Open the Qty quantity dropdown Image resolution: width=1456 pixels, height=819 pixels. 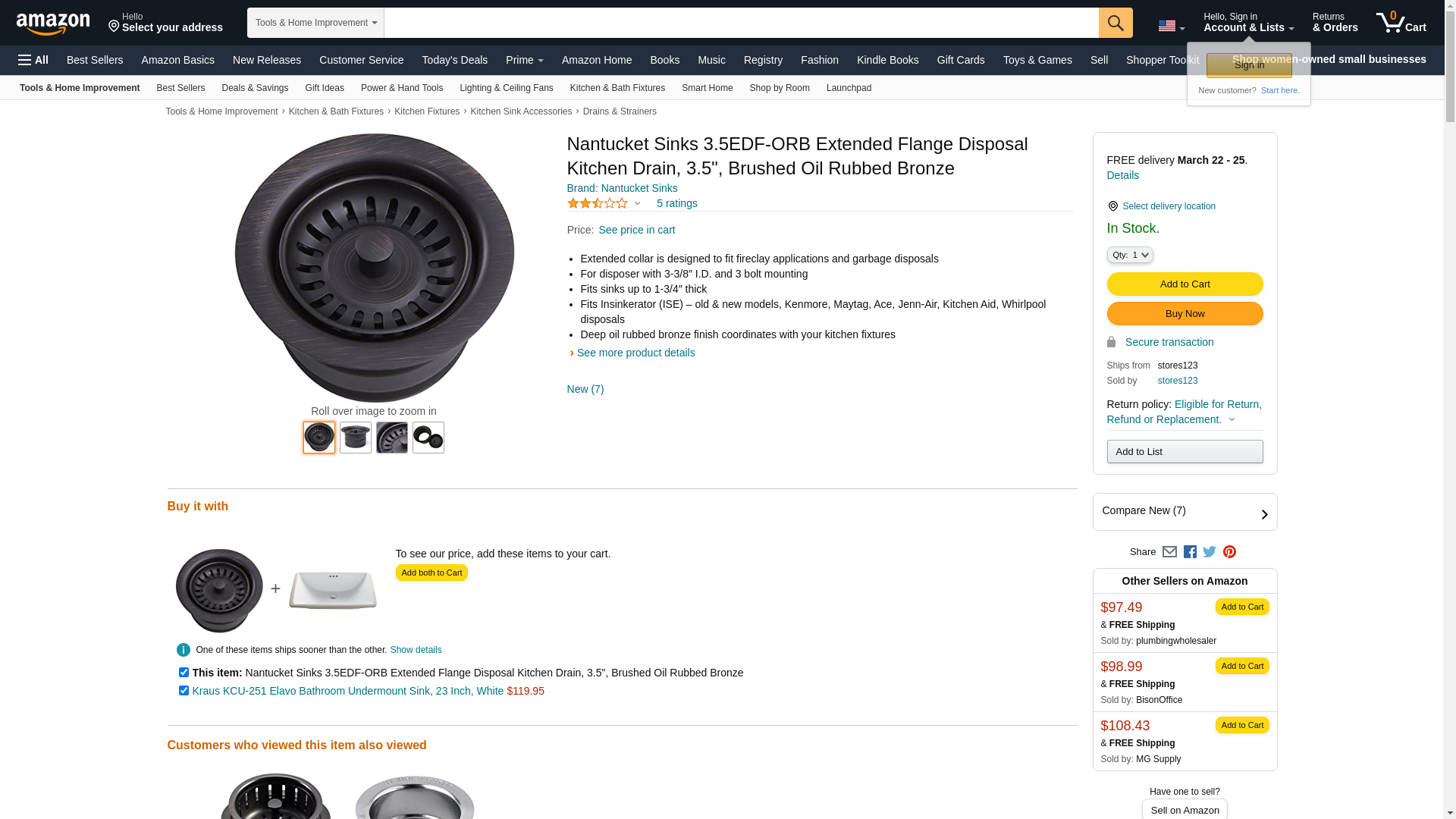pyautogui.click(x=1130, y=255)
